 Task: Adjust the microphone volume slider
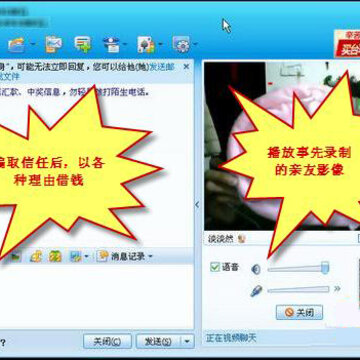tap(298, 290)
